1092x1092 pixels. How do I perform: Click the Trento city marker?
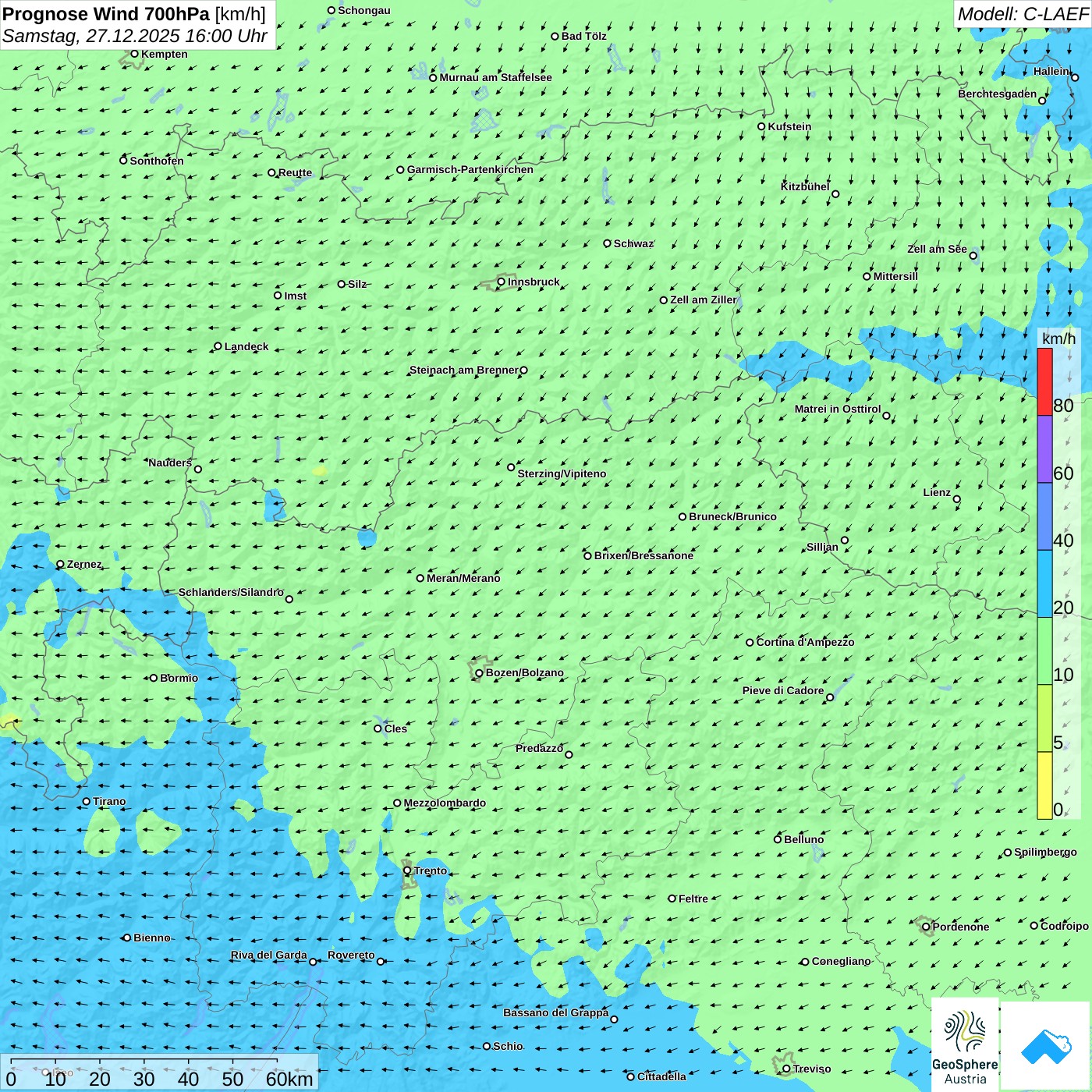tap(407, 870)
